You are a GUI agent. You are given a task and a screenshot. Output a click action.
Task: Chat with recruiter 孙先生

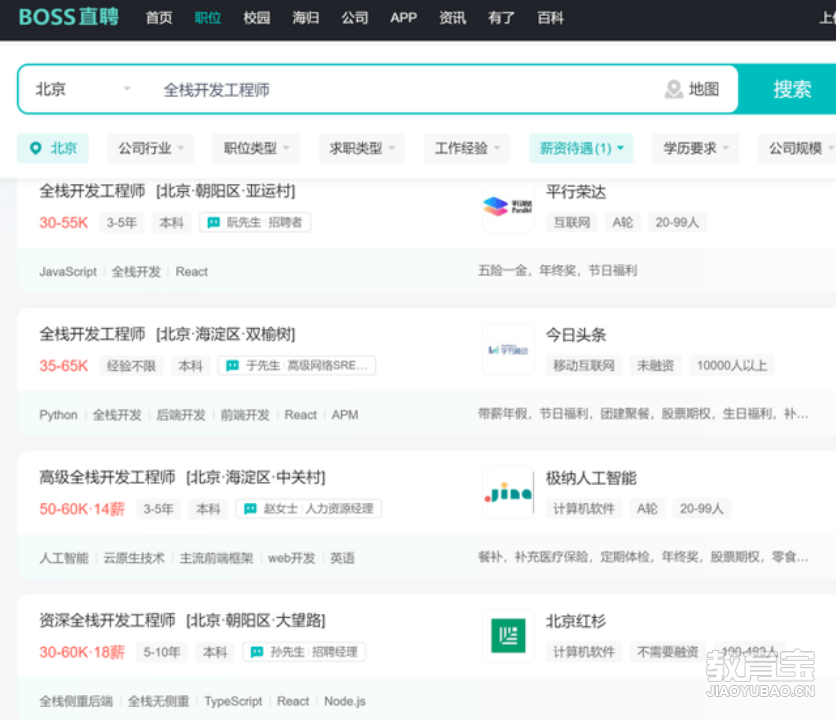click(304, 652)
